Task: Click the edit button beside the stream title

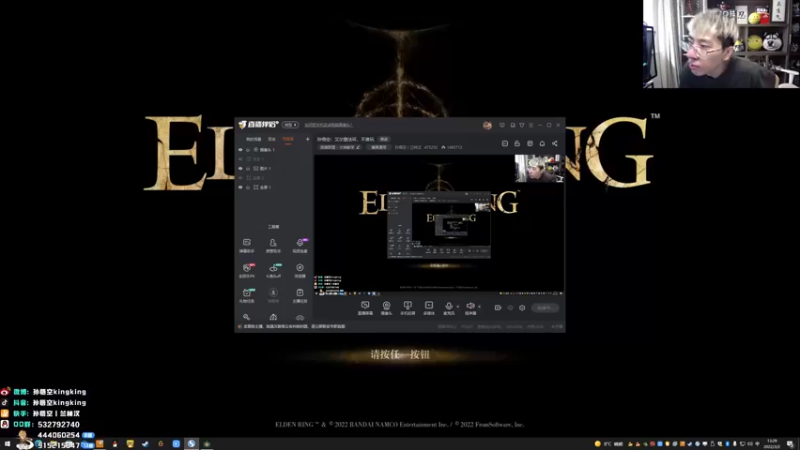Action: coord(384,139)
